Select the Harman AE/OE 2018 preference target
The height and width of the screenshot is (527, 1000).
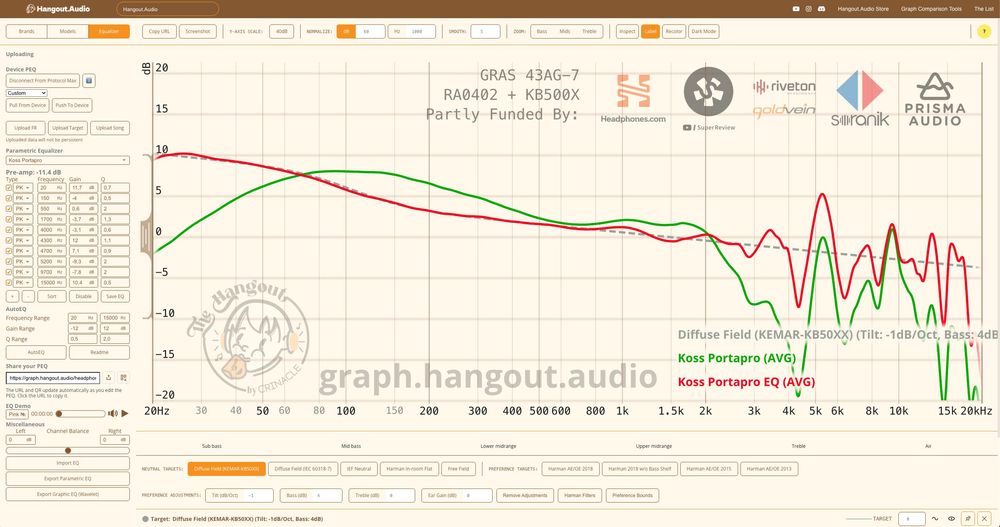click(x=570, y=469)
